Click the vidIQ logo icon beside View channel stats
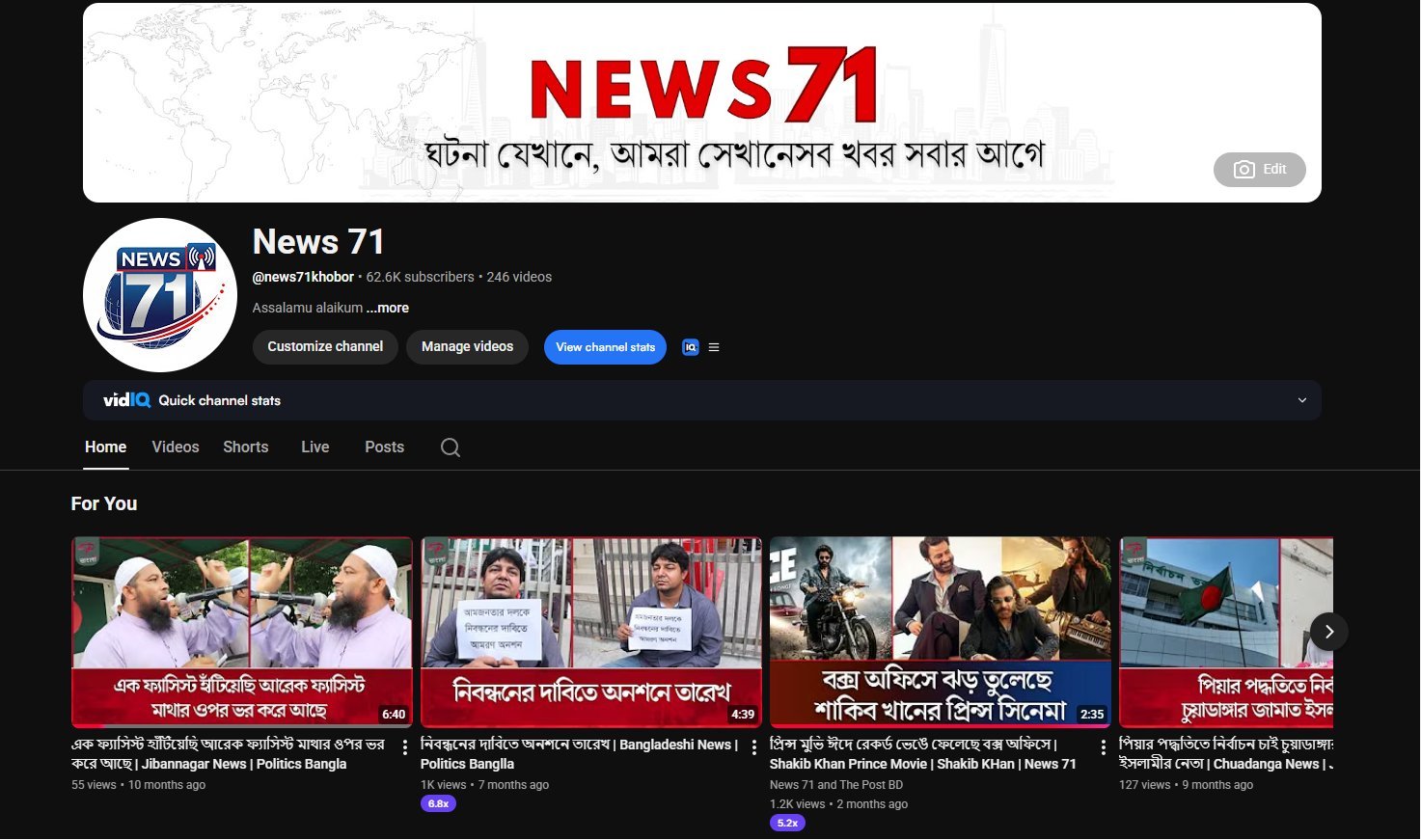The height and width of the screenshot is (840, 1421). pos(690,347)
